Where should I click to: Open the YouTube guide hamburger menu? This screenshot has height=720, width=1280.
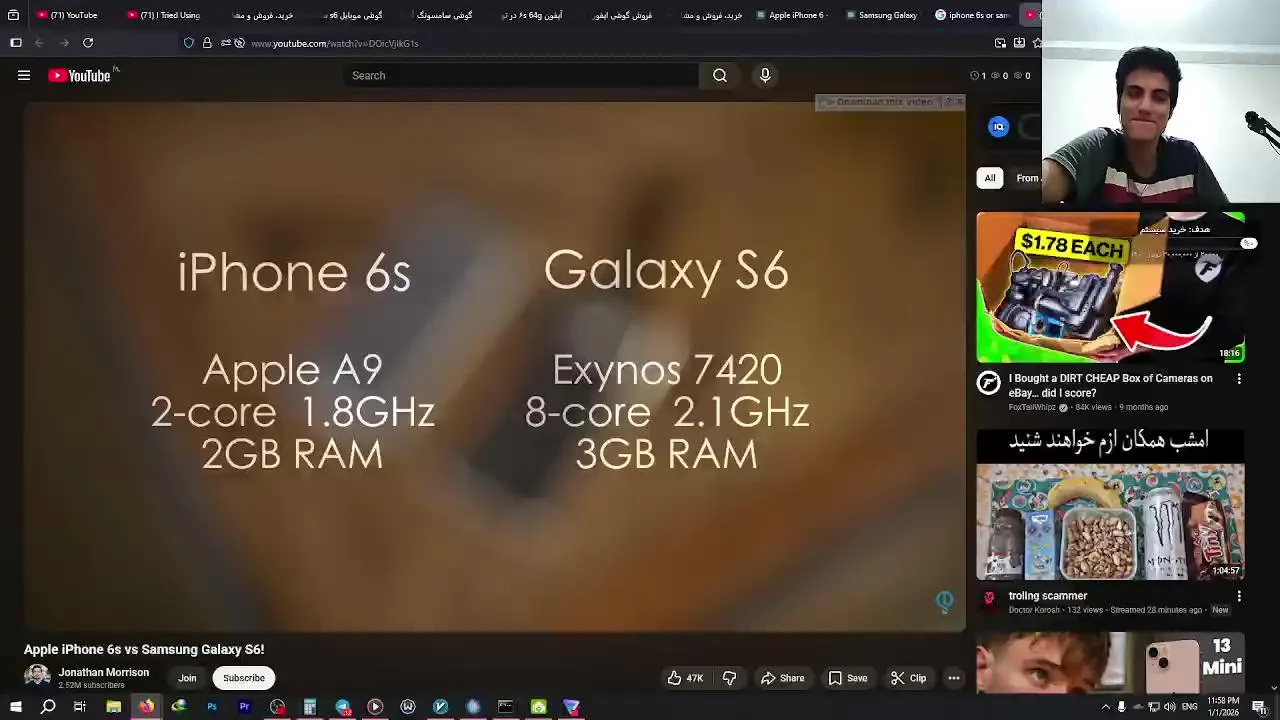(x=24, y=75)
